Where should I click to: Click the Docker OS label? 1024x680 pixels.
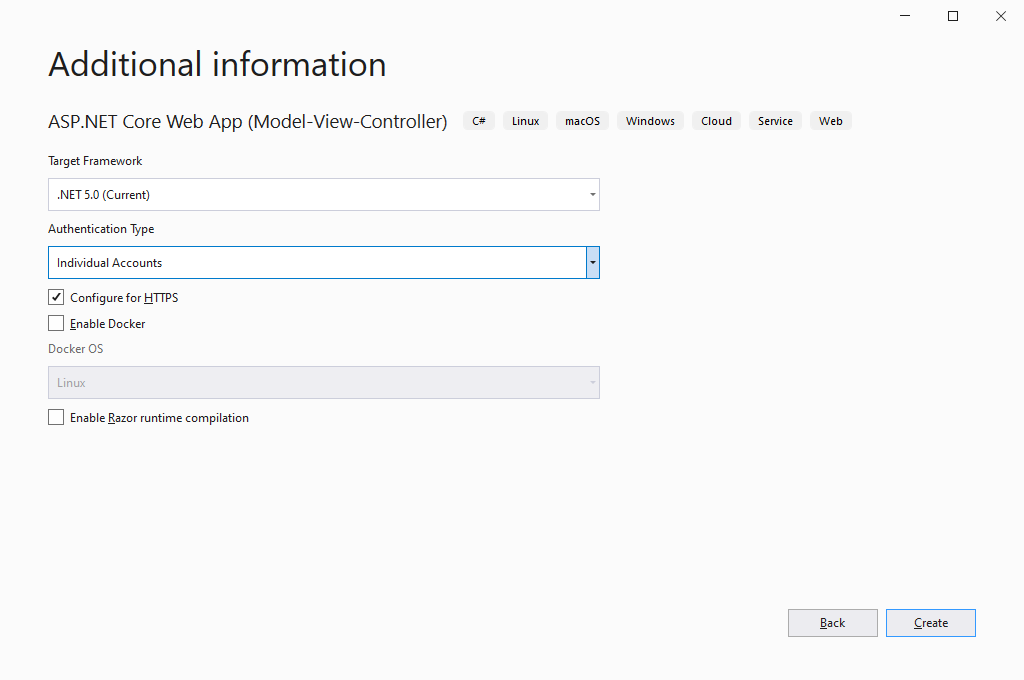click(76, 349)
